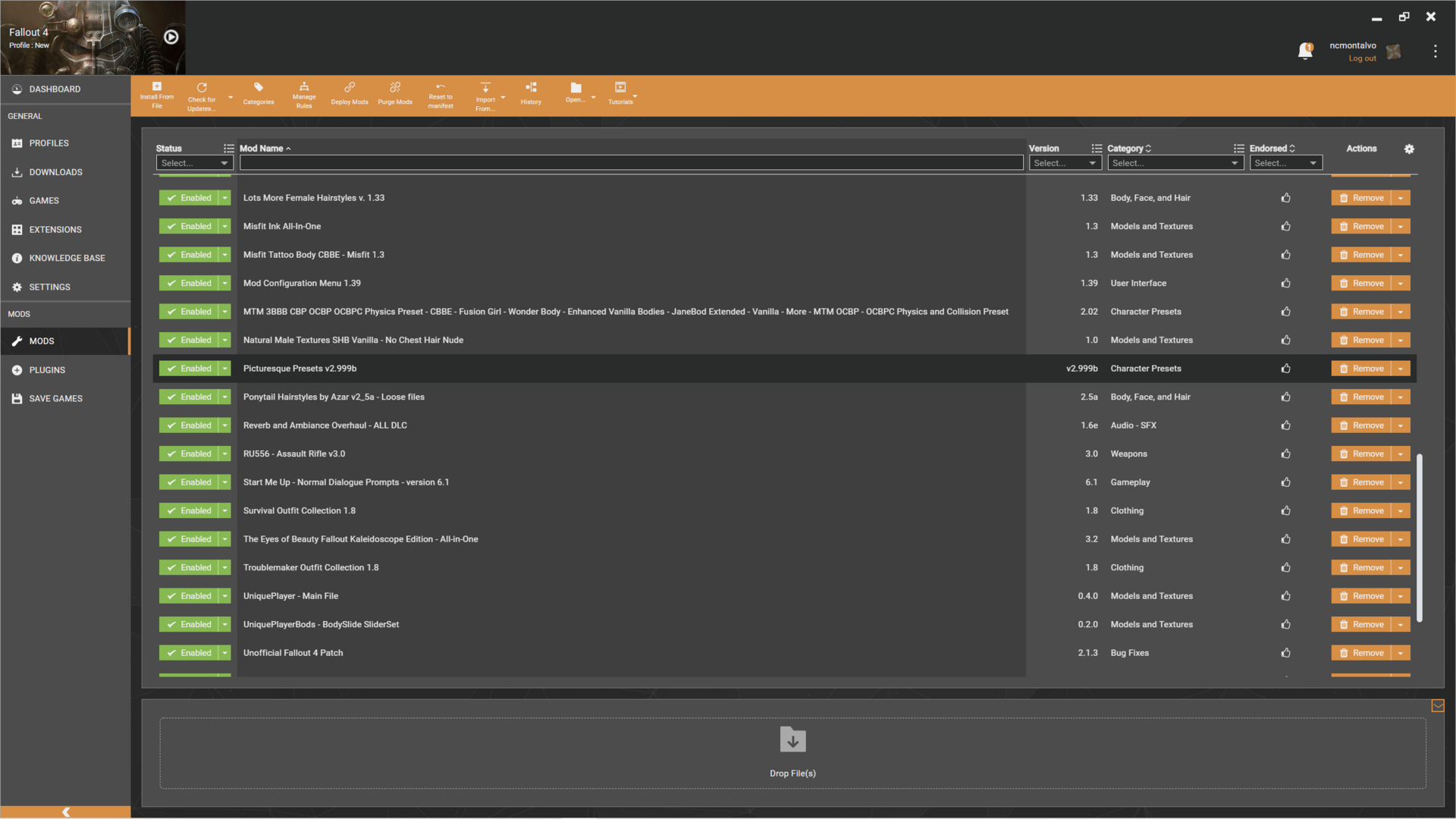Toggle Enabled status for Lots More Female Hairstyles
This screenshot has width=1456, height=819.
188,198
